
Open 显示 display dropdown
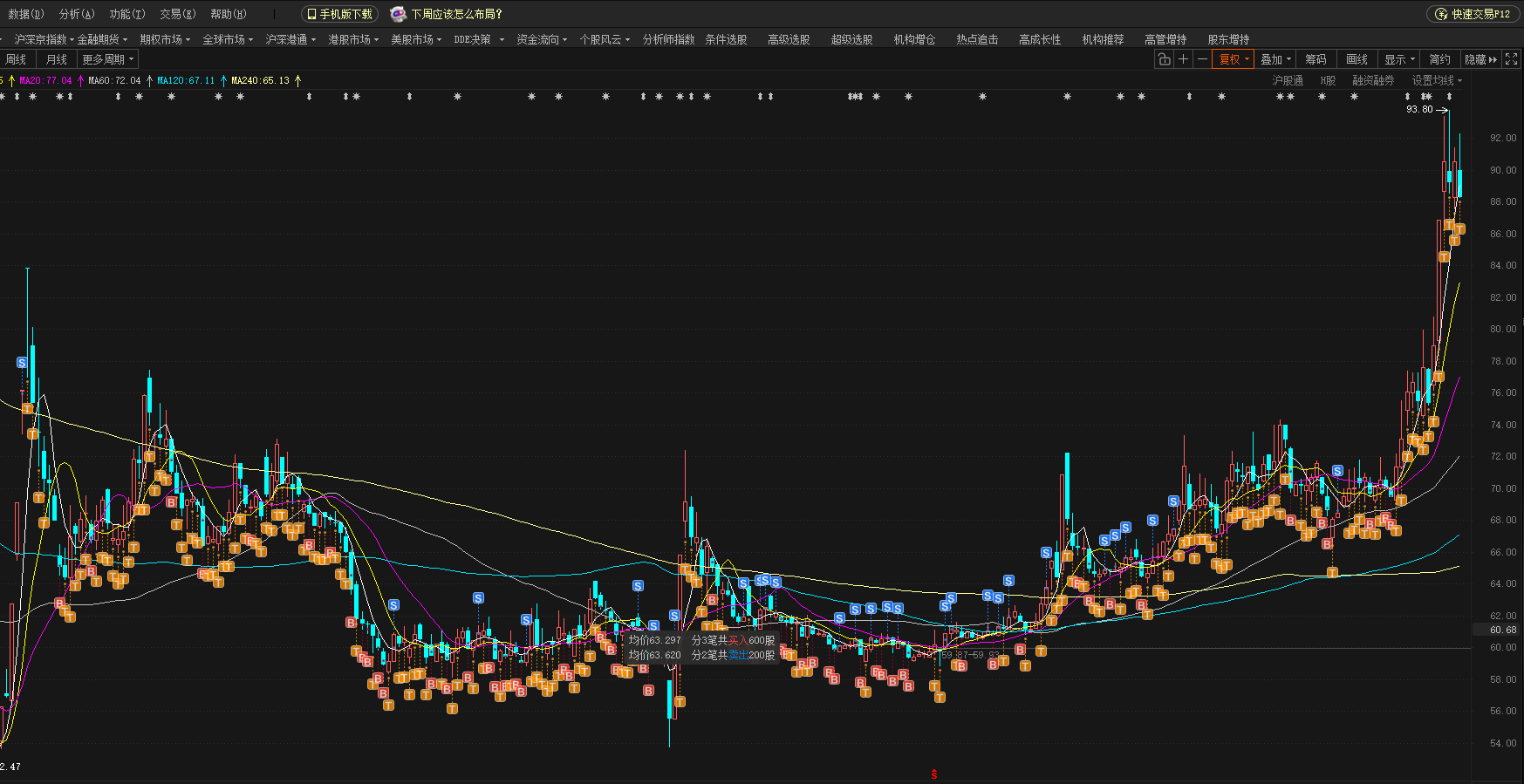point(1399,59)
